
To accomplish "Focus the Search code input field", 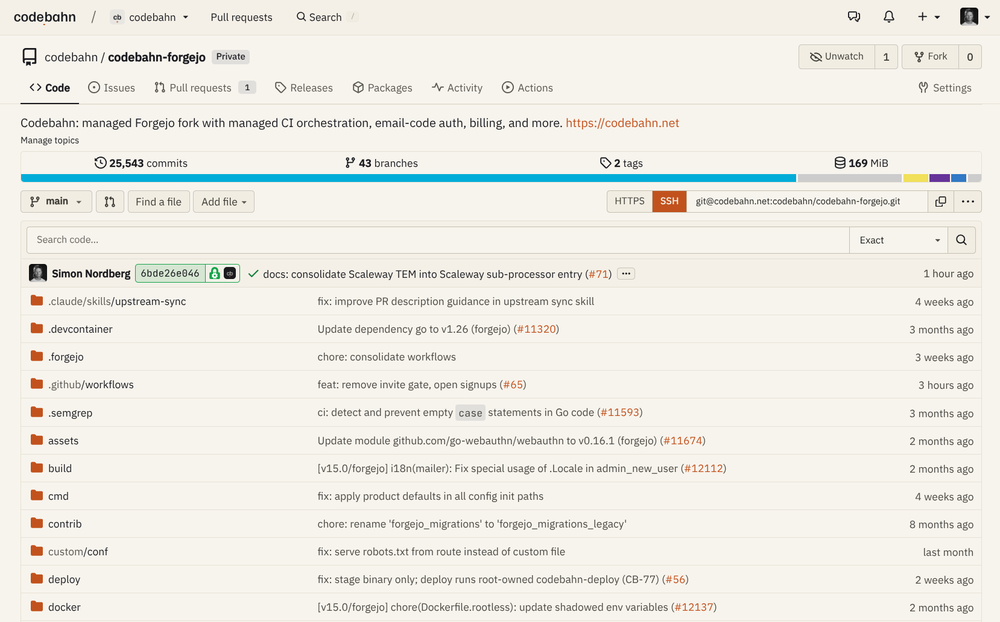I will click(x=438, y=240).
